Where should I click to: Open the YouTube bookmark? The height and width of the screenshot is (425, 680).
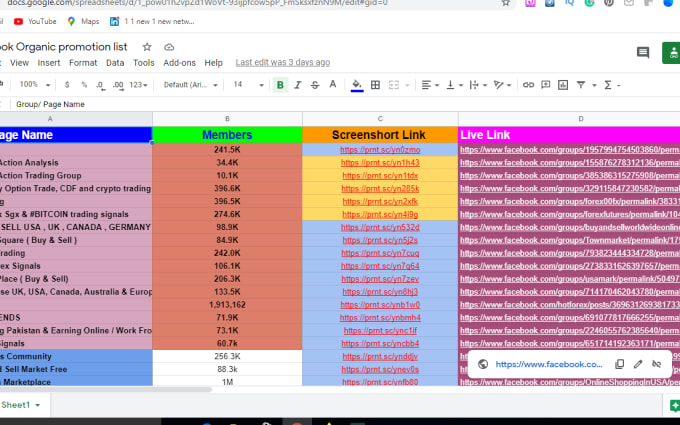point(35,21)
